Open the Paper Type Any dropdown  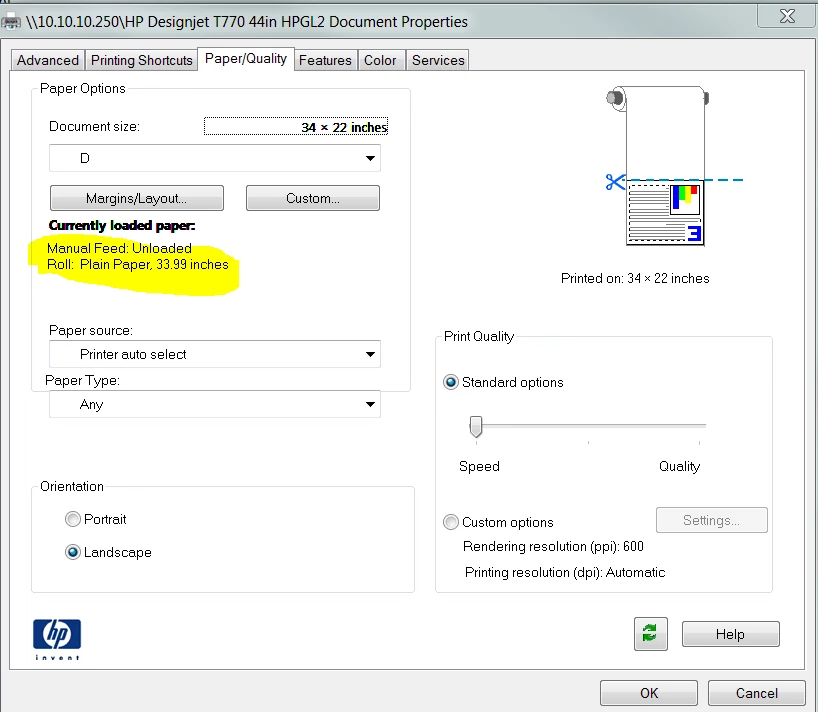click(214, 404)
